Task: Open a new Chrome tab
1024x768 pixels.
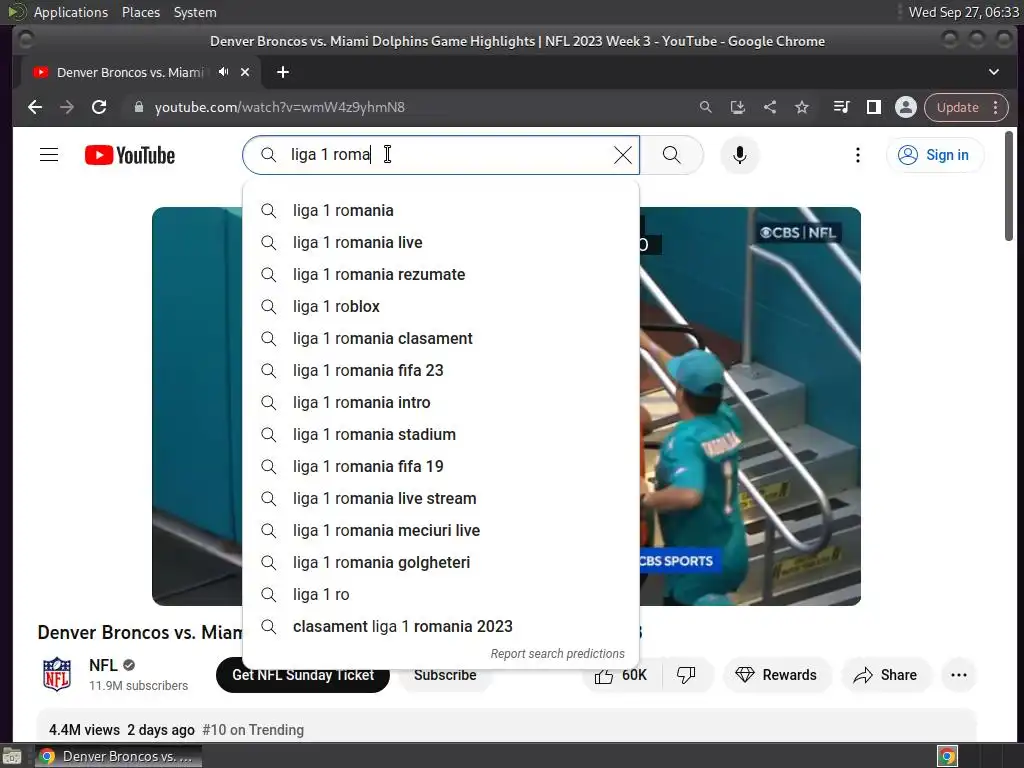Action: tap(283, 72)
